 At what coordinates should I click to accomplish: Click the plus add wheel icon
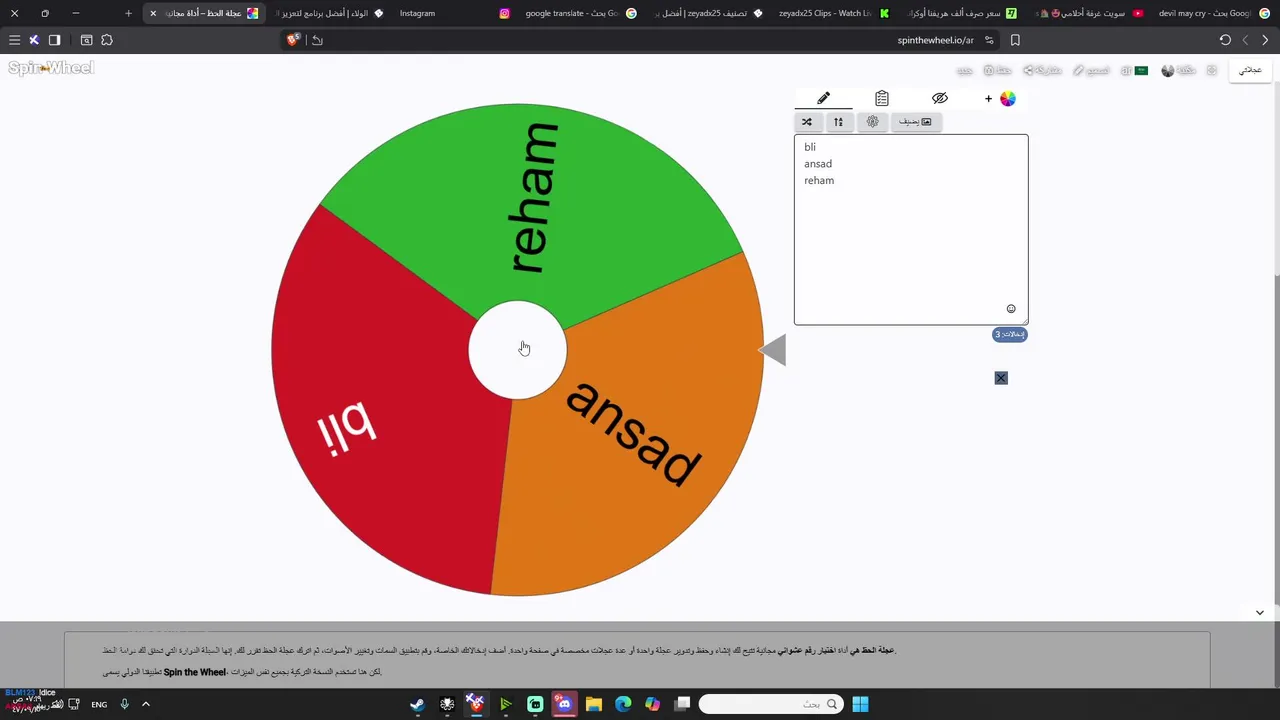coord(988,98)
